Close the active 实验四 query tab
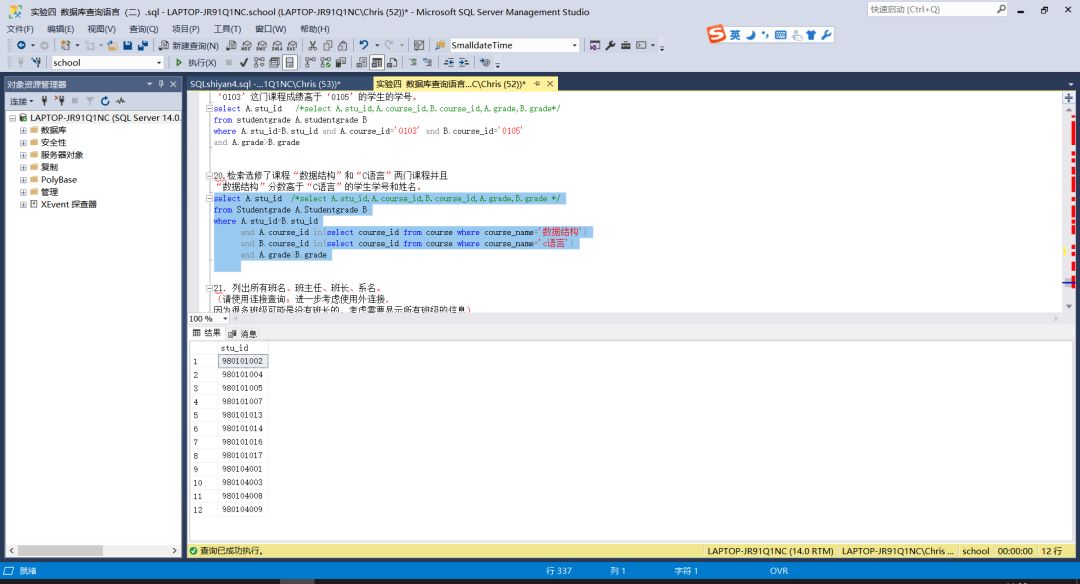 tap(550, 83)
